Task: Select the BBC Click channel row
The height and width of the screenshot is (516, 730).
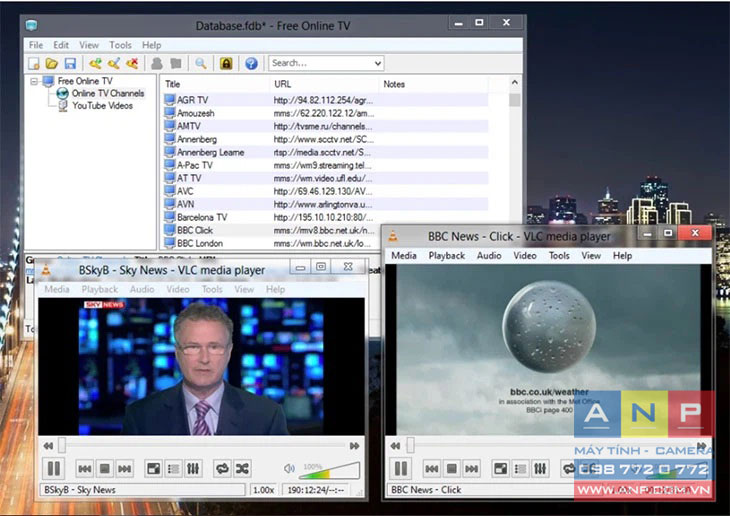Action: point(325,230)
